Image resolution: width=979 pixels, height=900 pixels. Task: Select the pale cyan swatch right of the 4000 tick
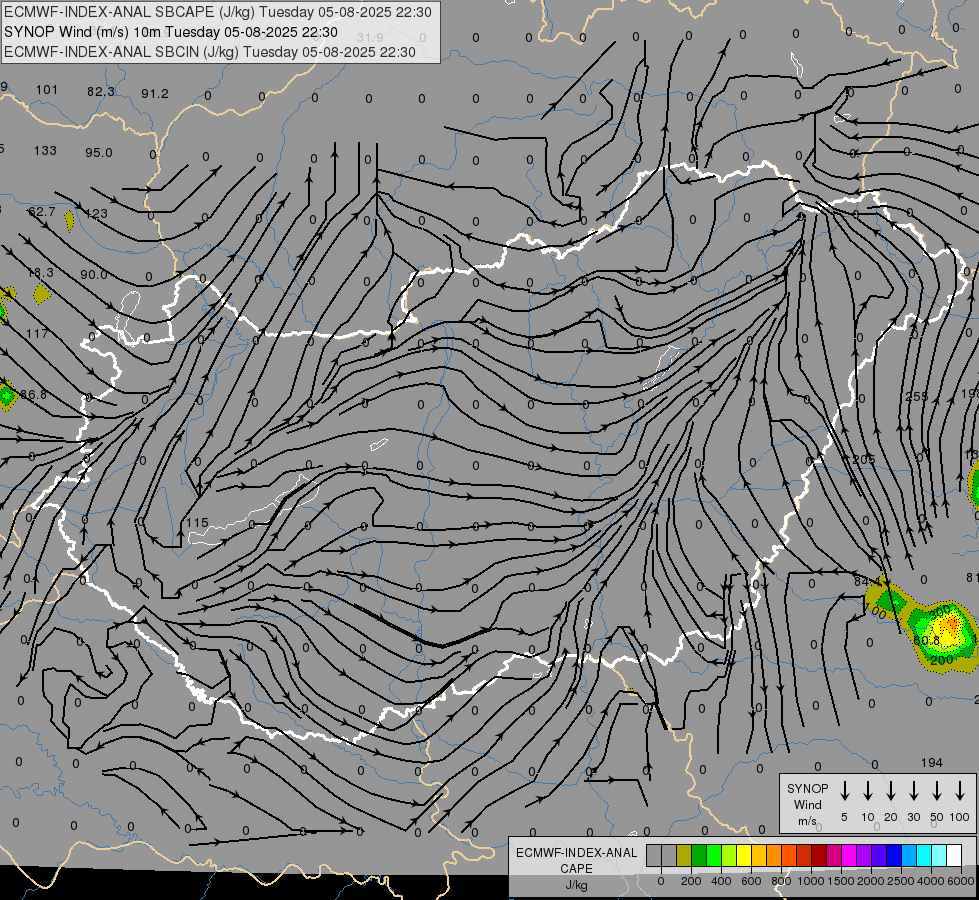click(938, 856)
